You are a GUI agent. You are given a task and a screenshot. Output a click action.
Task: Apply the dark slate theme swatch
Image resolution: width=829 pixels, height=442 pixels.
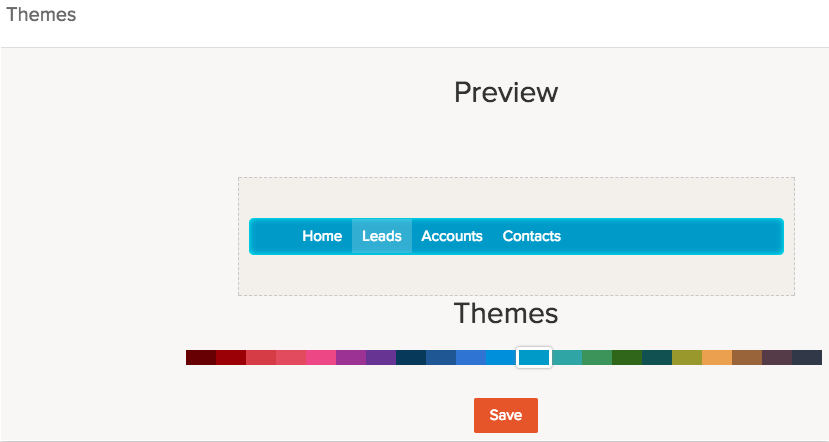[807, 357]
